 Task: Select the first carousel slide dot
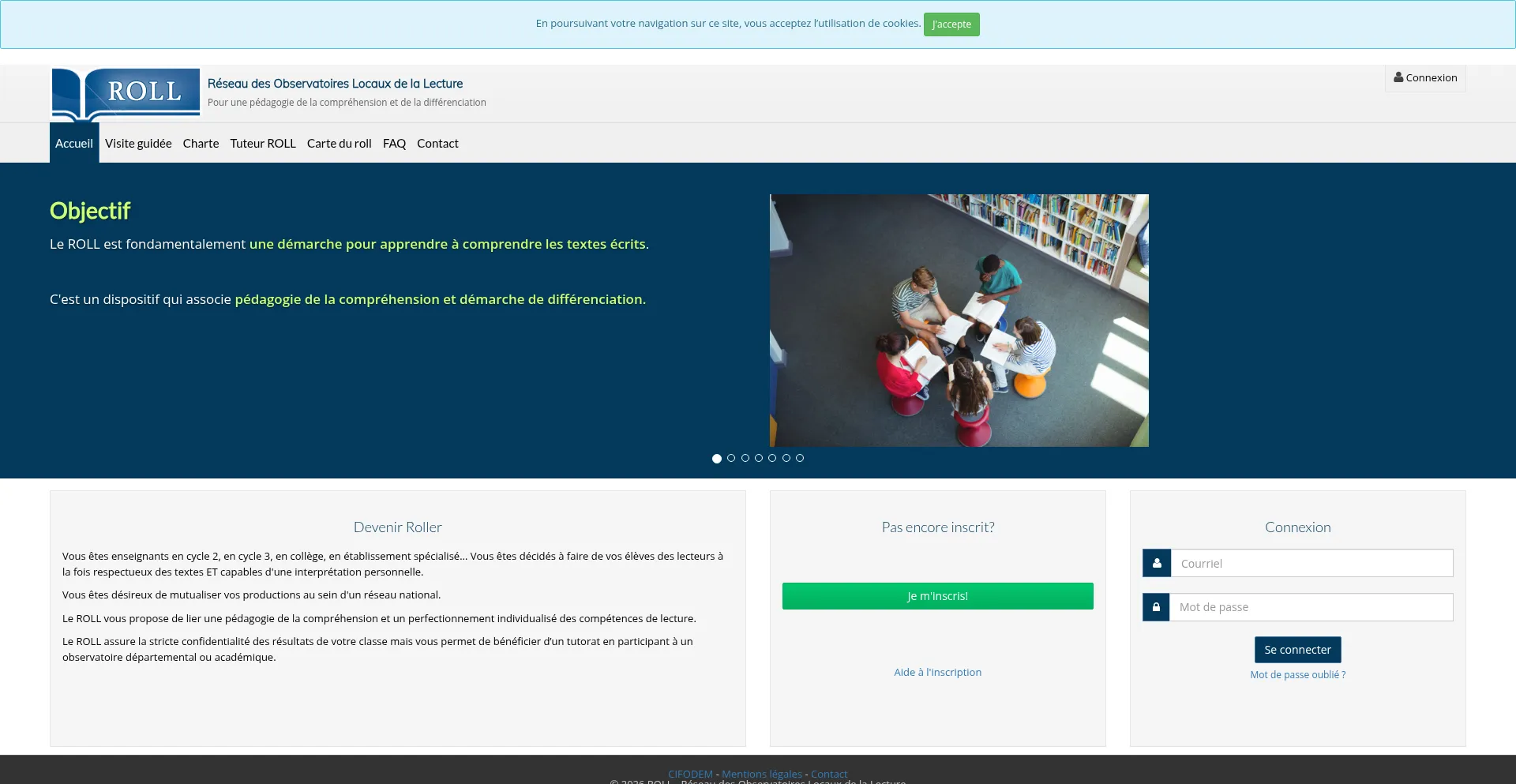pyautogui.click(x=717, y=459)
